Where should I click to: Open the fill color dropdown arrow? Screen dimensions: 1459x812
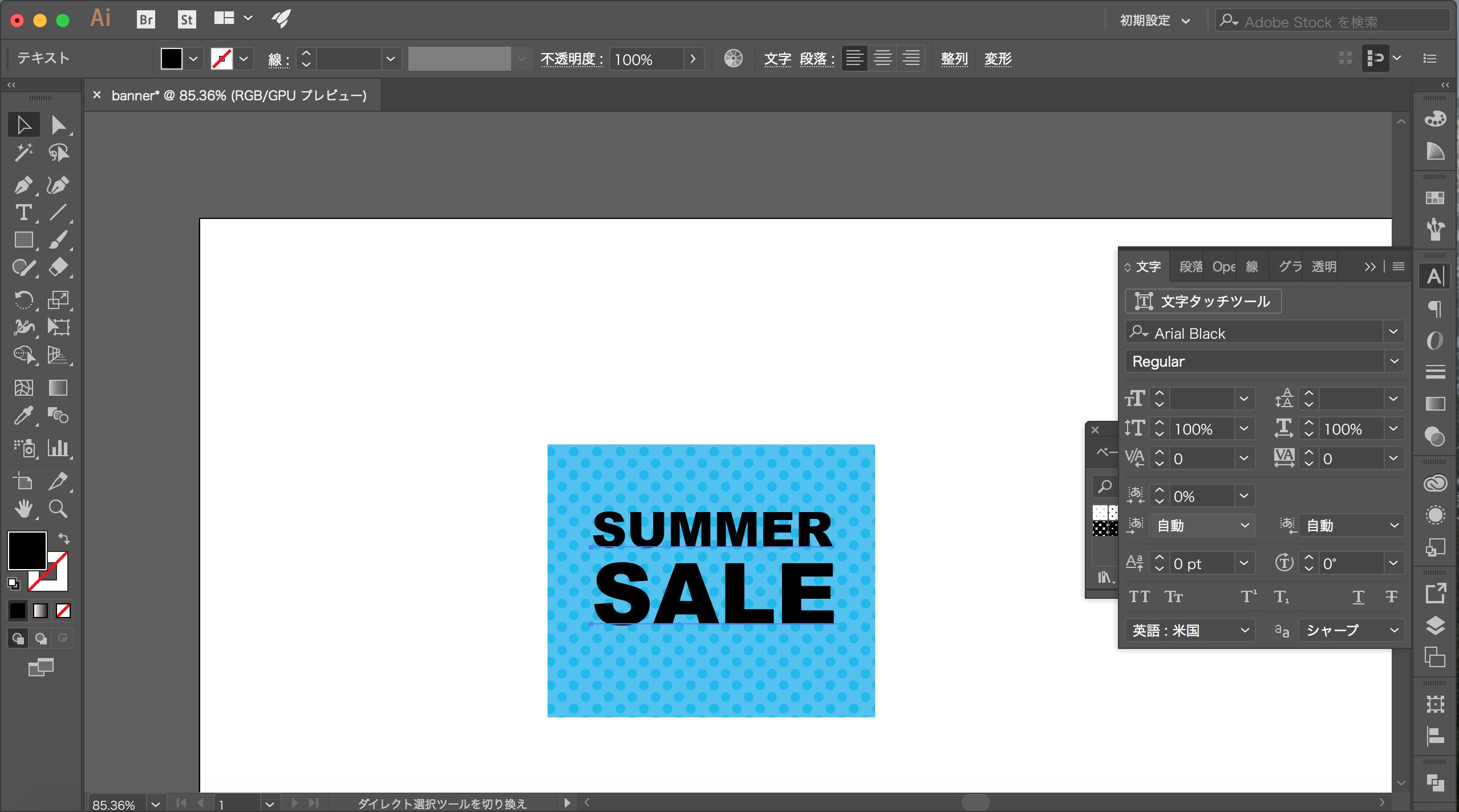[x=193, y=59]
